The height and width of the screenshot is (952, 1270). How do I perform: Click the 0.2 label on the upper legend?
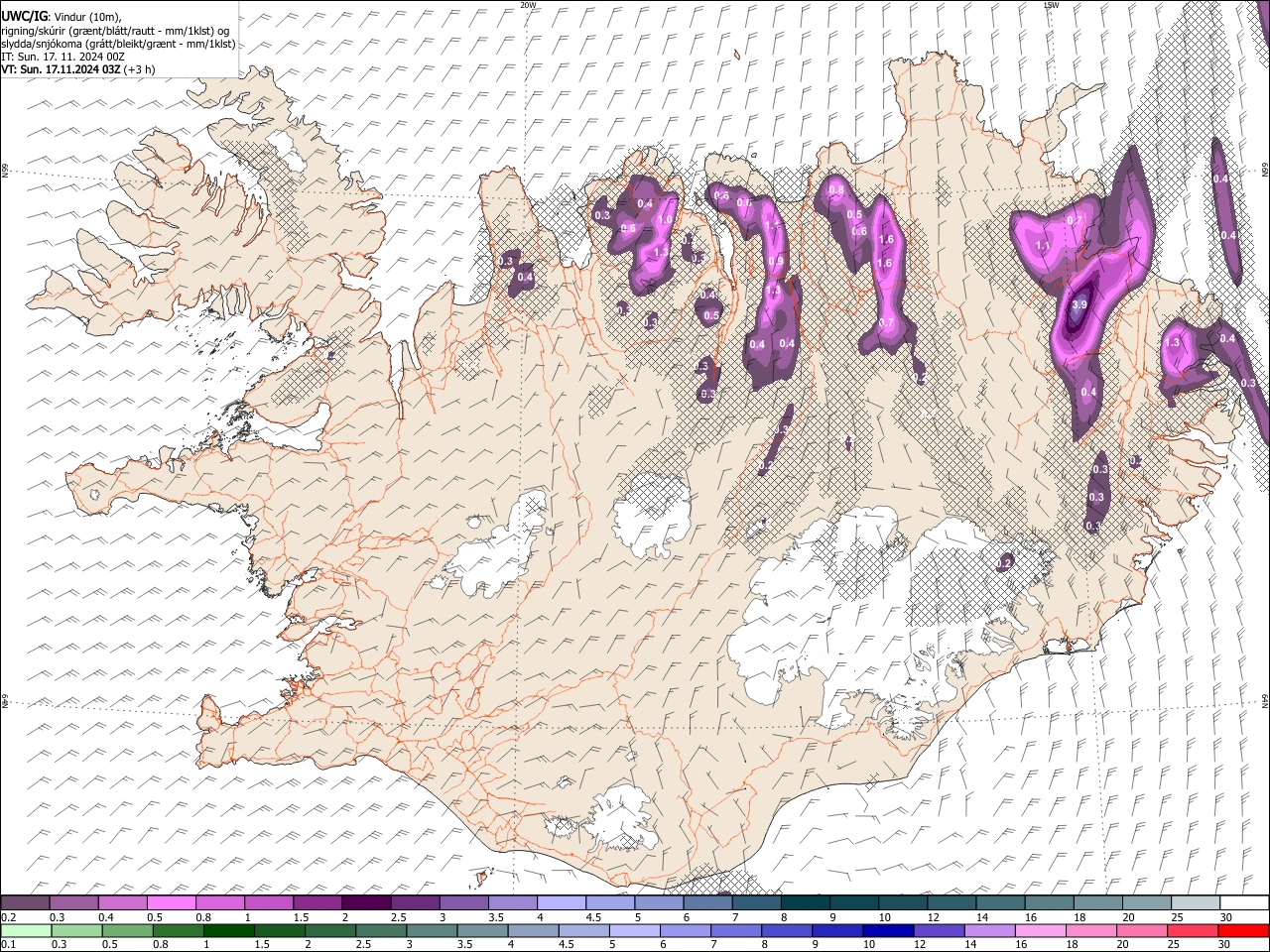click(8, 917)
